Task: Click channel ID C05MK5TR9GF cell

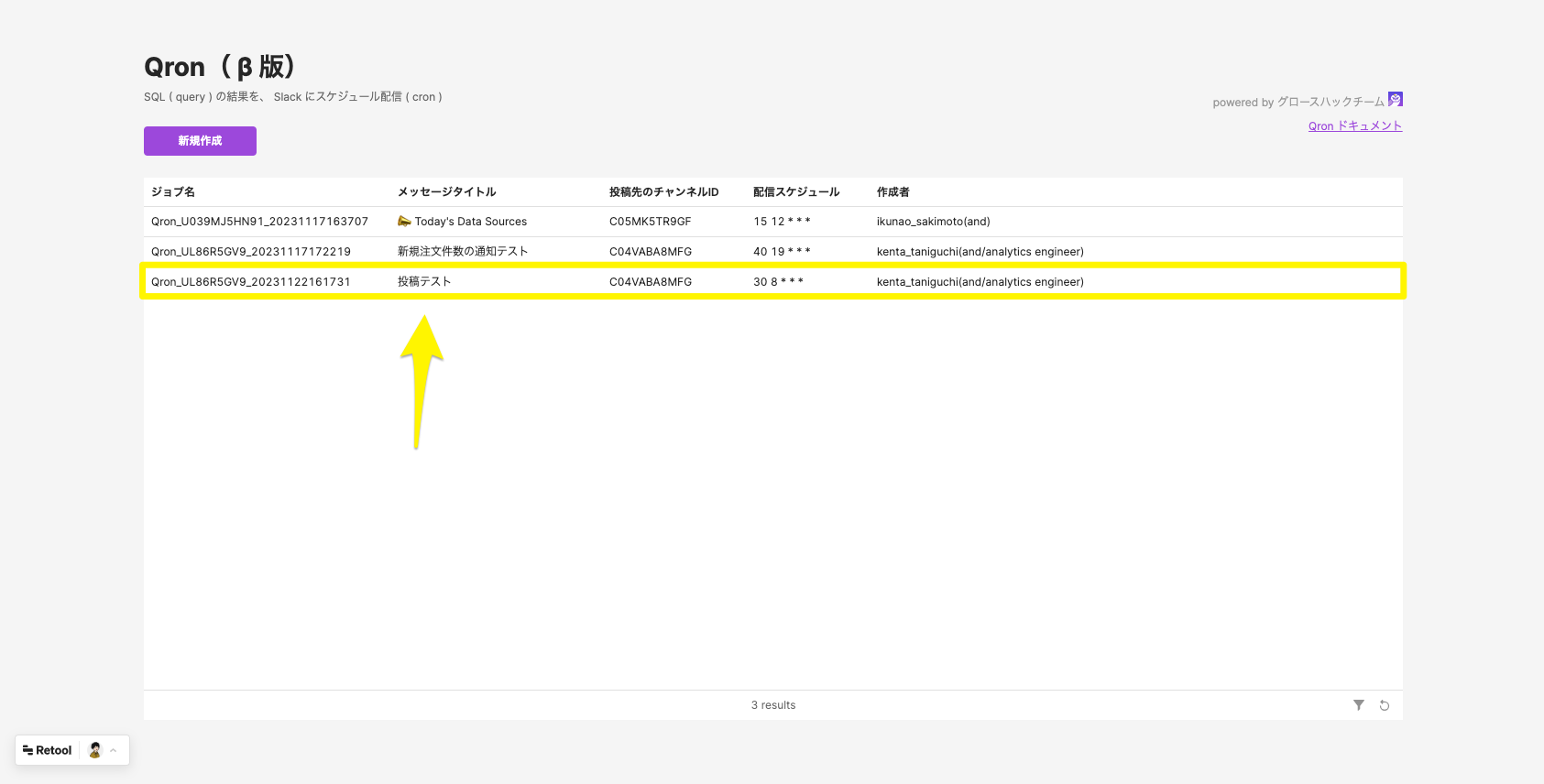Action: coord(650,222)
